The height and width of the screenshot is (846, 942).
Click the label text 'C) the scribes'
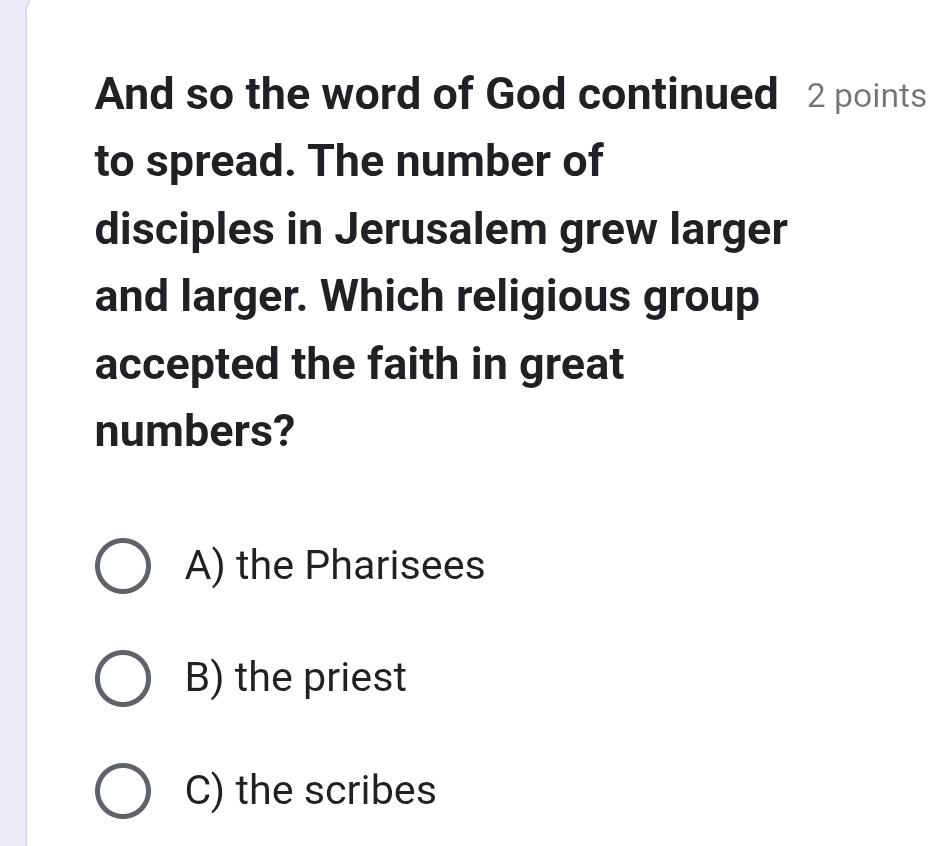pos(310,791)
